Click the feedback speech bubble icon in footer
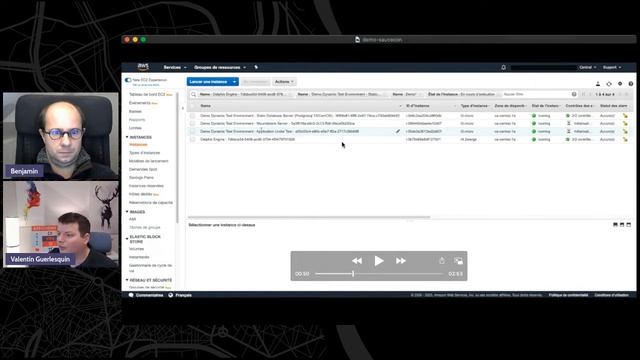This screenshot has width=640, height=360. [131, 295]
